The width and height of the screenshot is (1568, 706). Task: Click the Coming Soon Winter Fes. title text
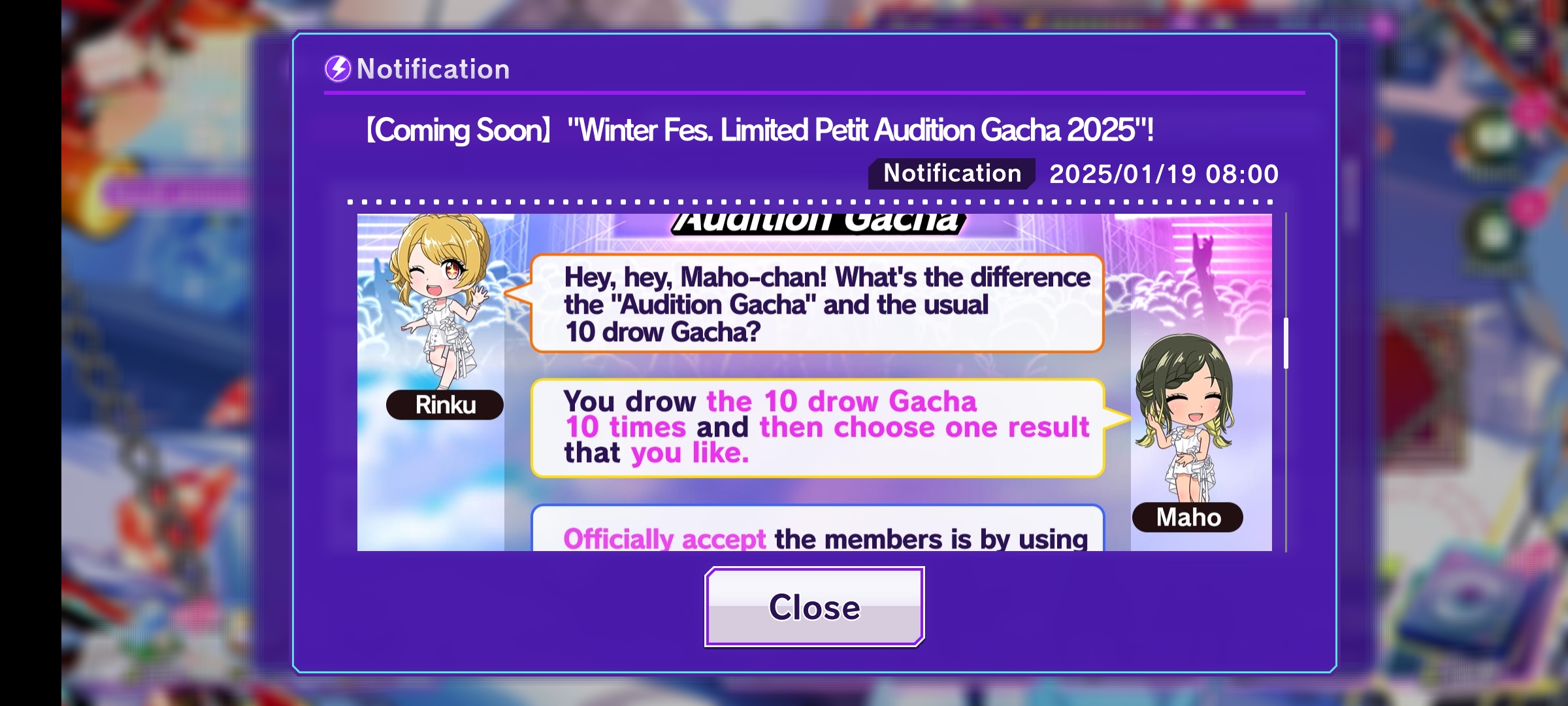[759, 130]
